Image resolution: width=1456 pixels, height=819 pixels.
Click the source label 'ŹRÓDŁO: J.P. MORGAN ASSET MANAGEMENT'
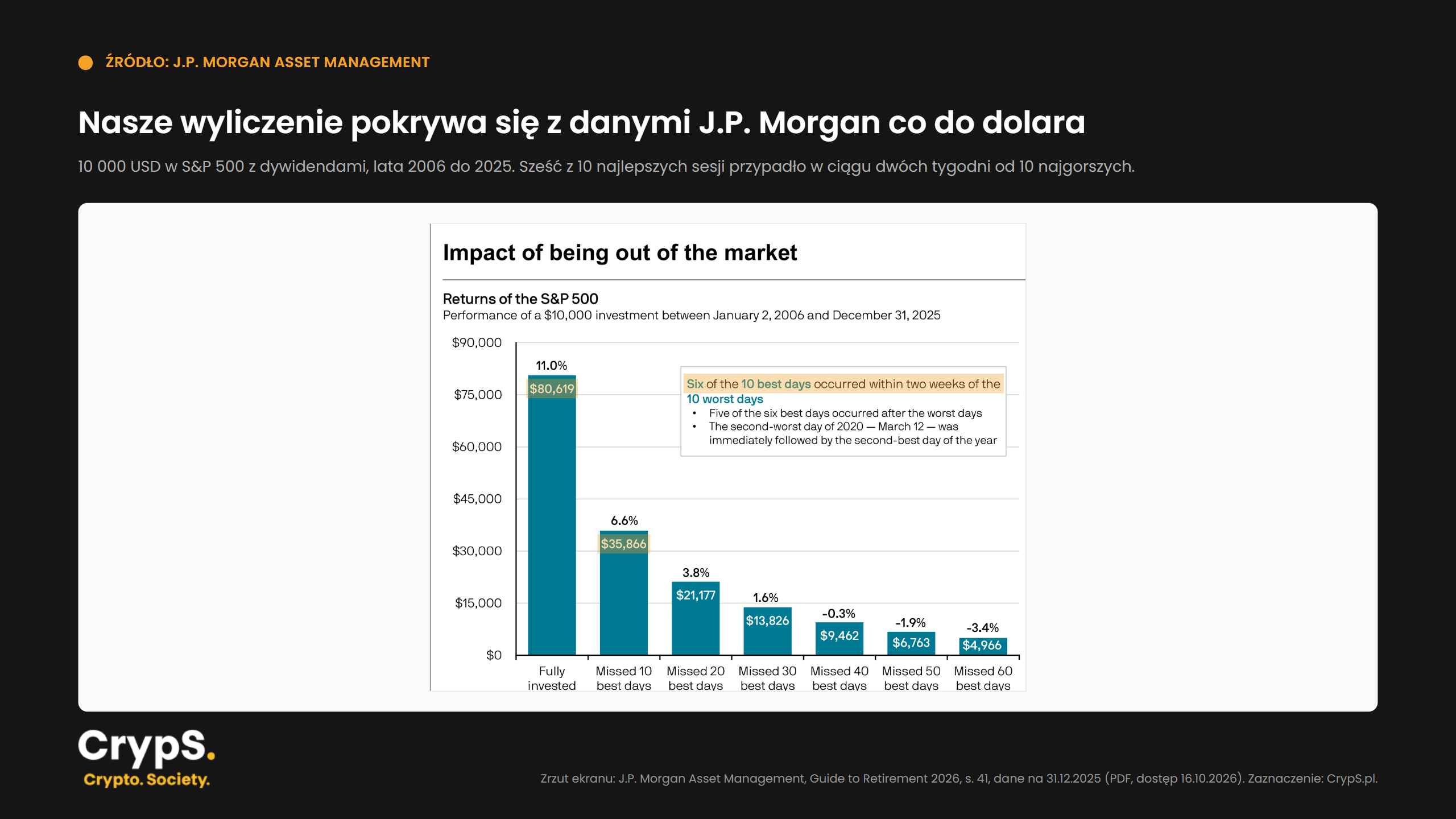[267, 62]
